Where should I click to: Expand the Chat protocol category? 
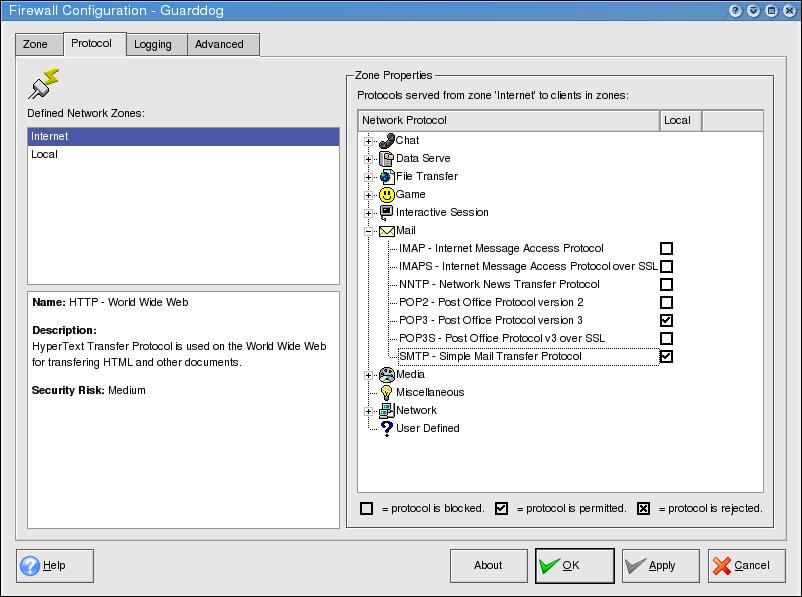(x=369, y=141)
